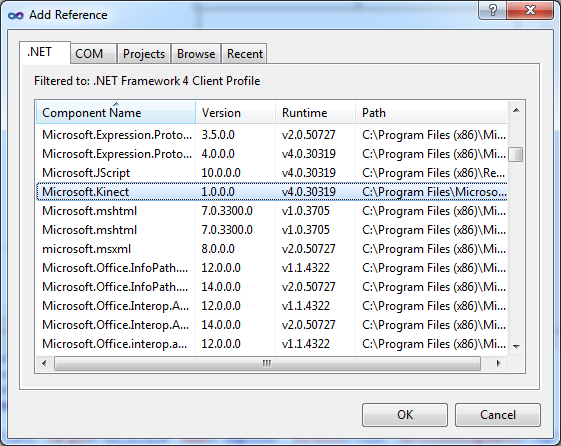Select Microsoft.Office.Interop.A... version 12.0.0.0

click(x=272, y=305)
